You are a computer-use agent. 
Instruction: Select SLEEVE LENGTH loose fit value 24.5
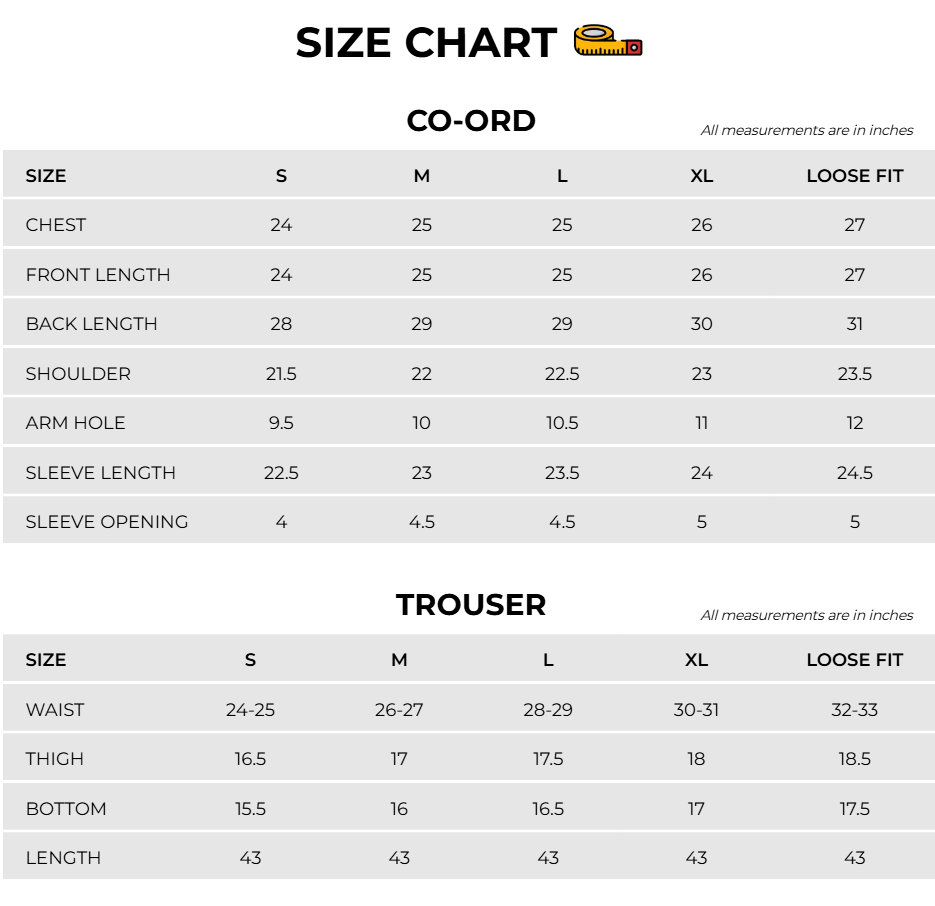click(854, 472)
